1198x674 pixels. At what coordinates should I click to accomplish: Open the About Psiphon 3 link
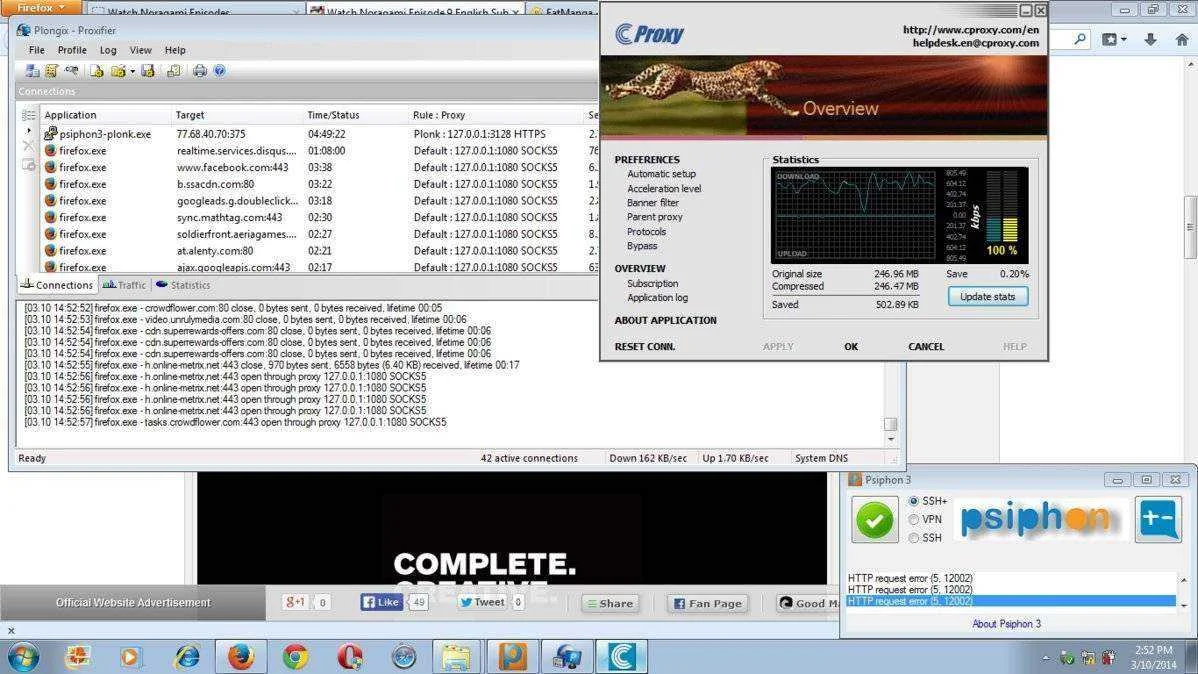point(1006,624)
